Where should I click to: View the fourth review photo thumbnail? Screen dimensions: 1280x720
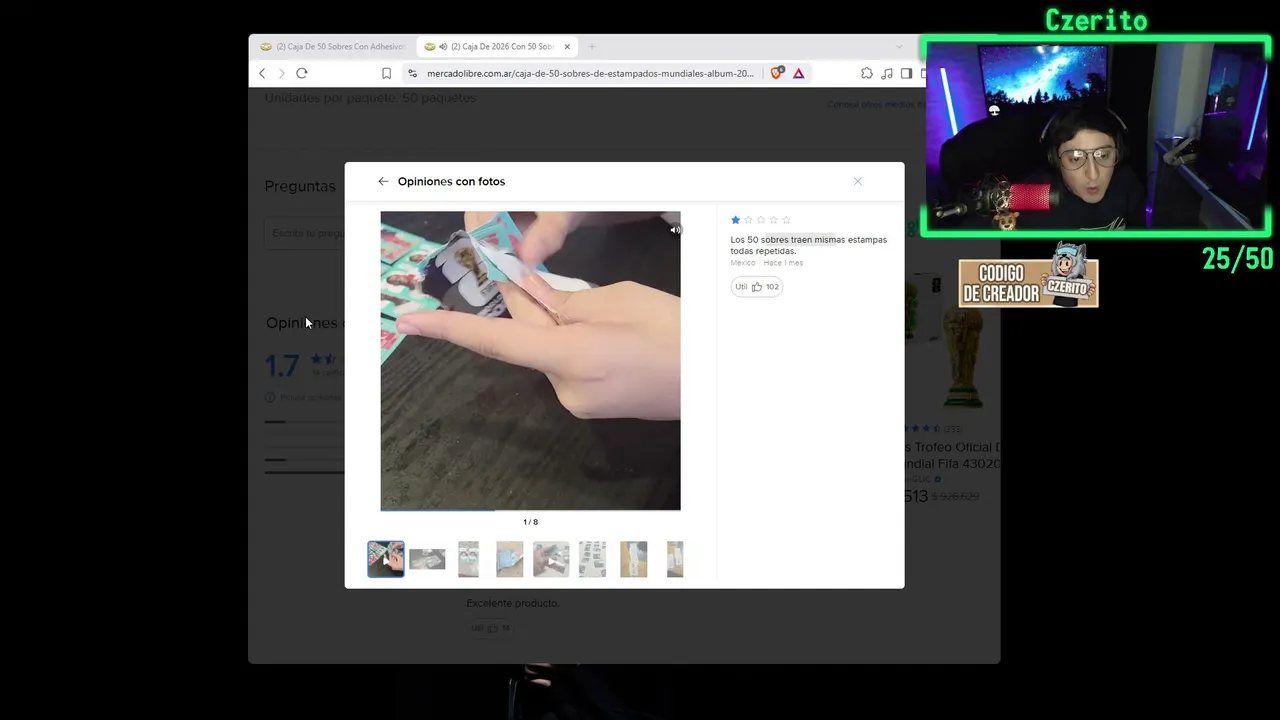[x=510, y=559]
